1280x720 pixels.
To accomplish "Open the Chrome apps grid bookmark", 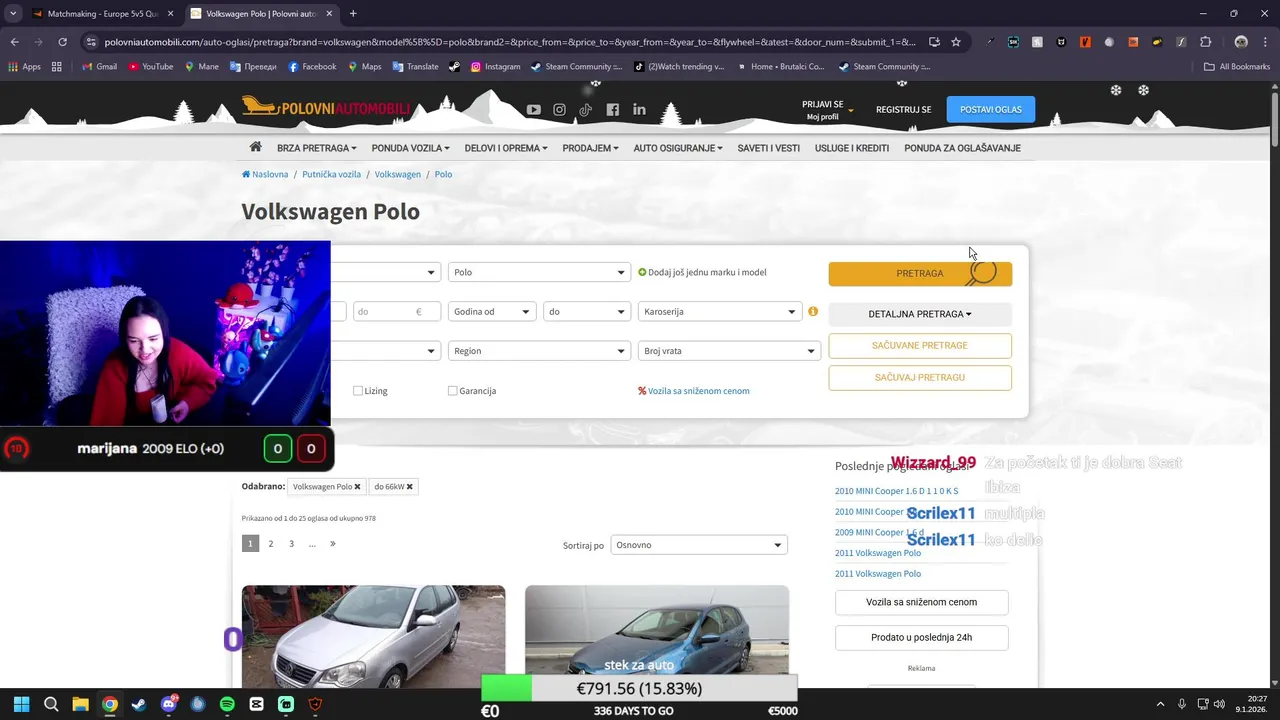I will click(57, 67).
